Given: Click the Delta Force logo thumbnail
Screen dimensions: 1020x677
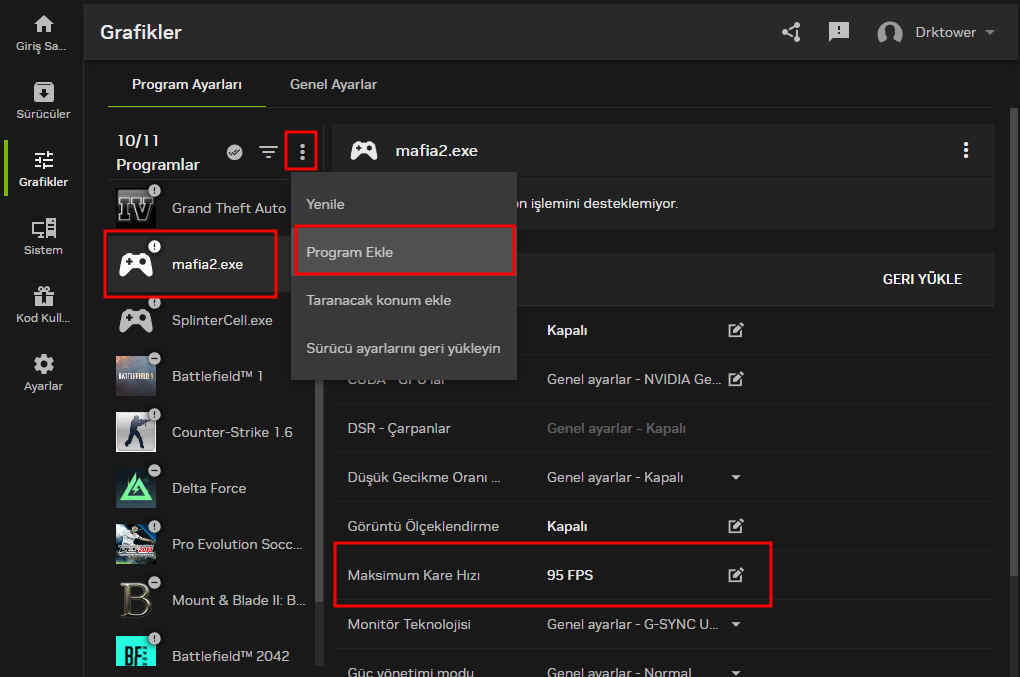Looking at the screenshot, I should tap(136, 488).
